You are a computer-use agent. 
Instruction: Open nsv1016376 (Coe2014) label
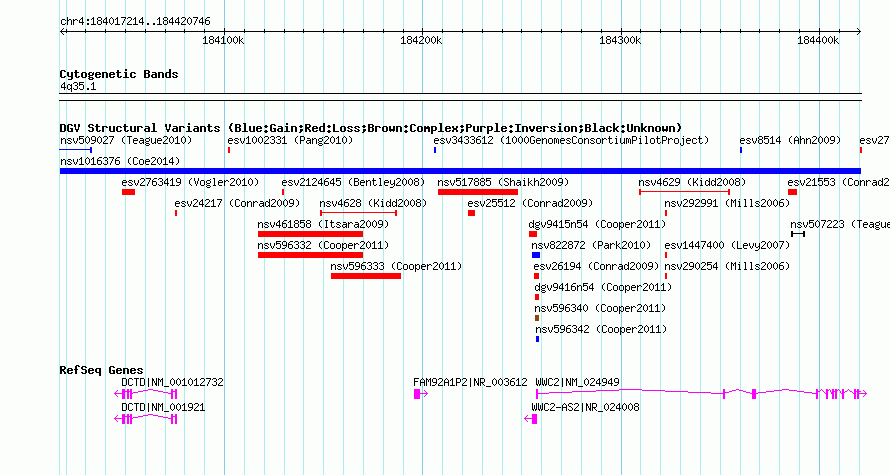coord(120,161)
